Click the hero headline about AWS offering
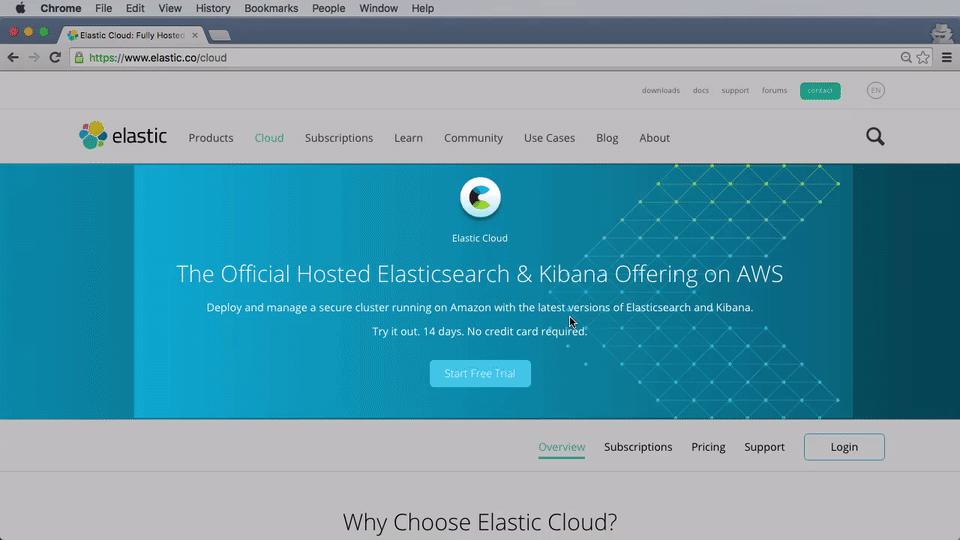 480,274
